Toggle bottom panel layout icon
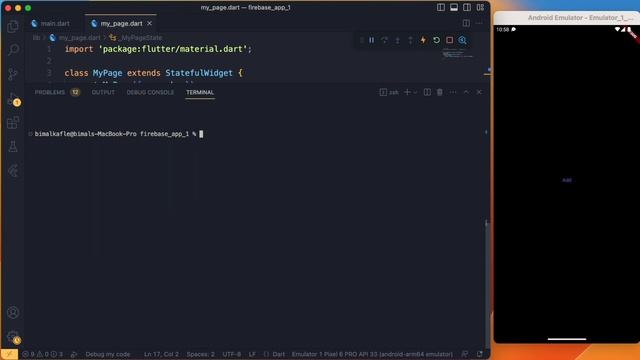 click(x=454, y=7)
